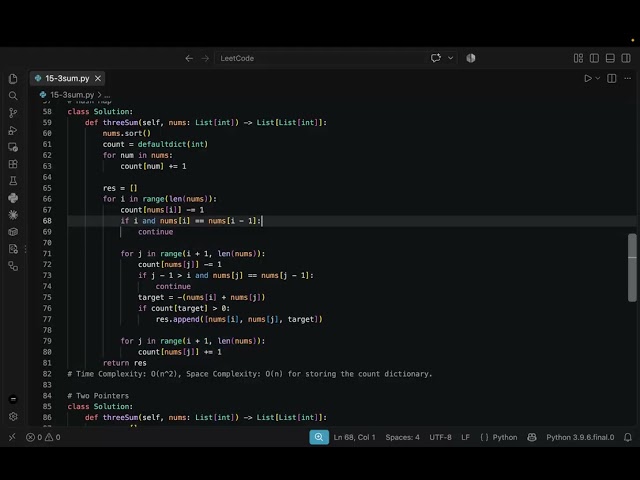Open the Source Control view

pyautogui.click(x=13, y=113)
